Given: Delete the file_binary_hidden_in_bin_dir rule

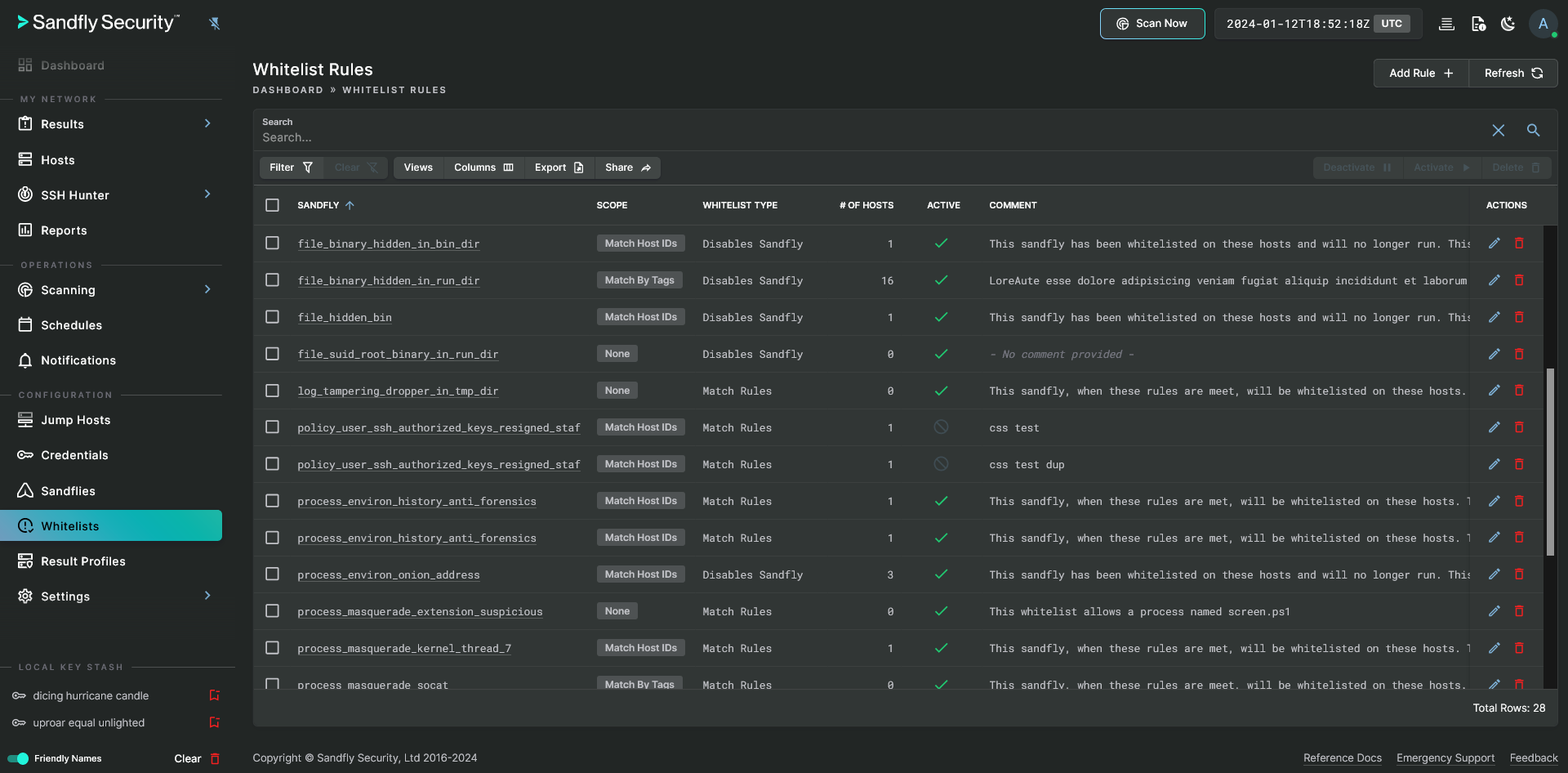Looking at the screenshot, I should tap(1520, 244).
